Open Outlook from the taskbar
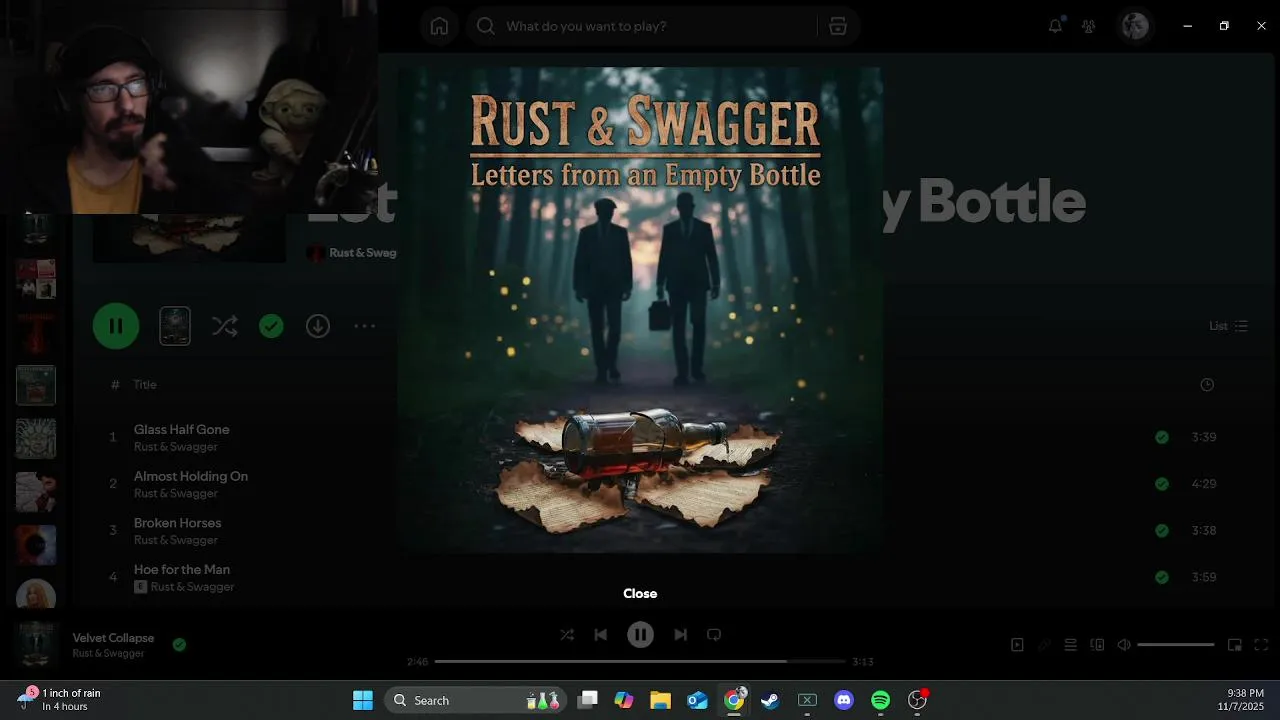The height and width of the screenshot is (720, 1280). [x=697, y=700]
